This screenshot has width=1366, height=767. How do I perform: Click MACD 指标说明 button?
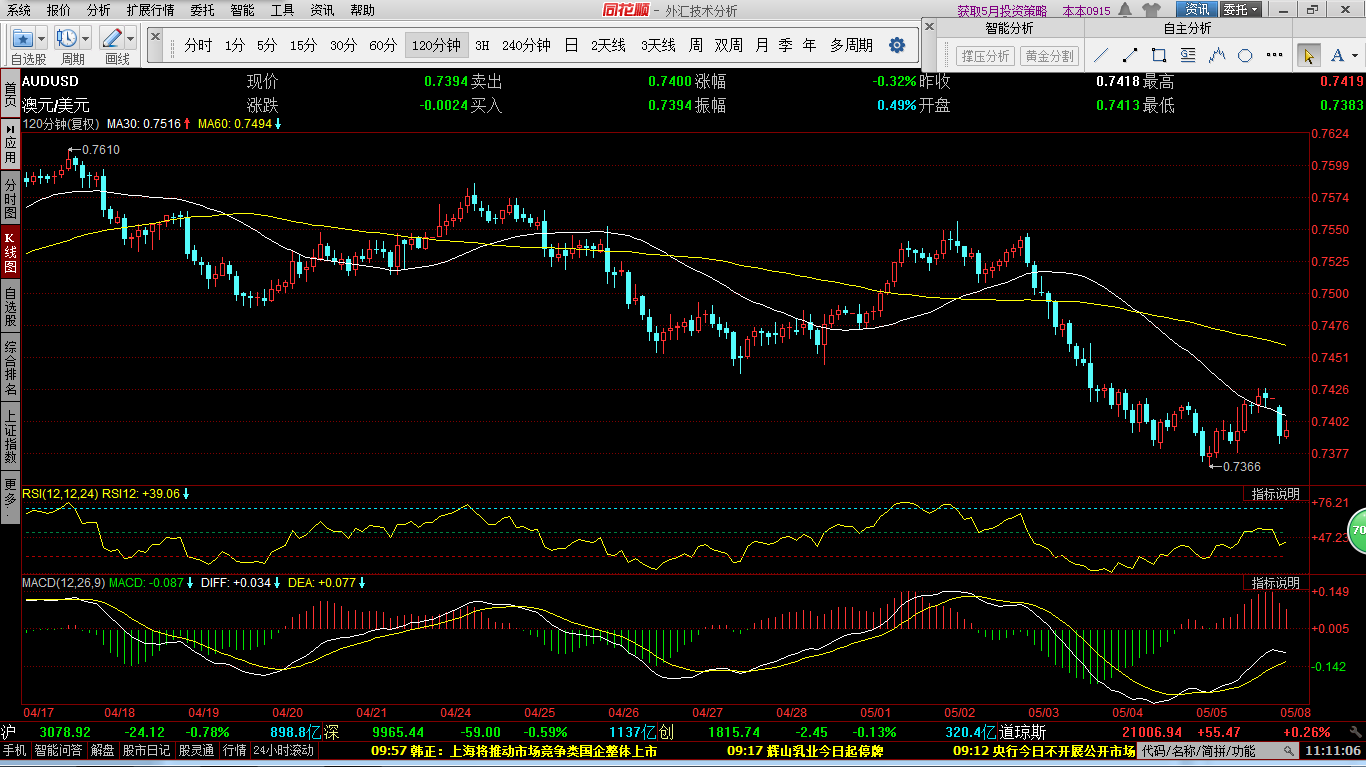click(1276, 582)
